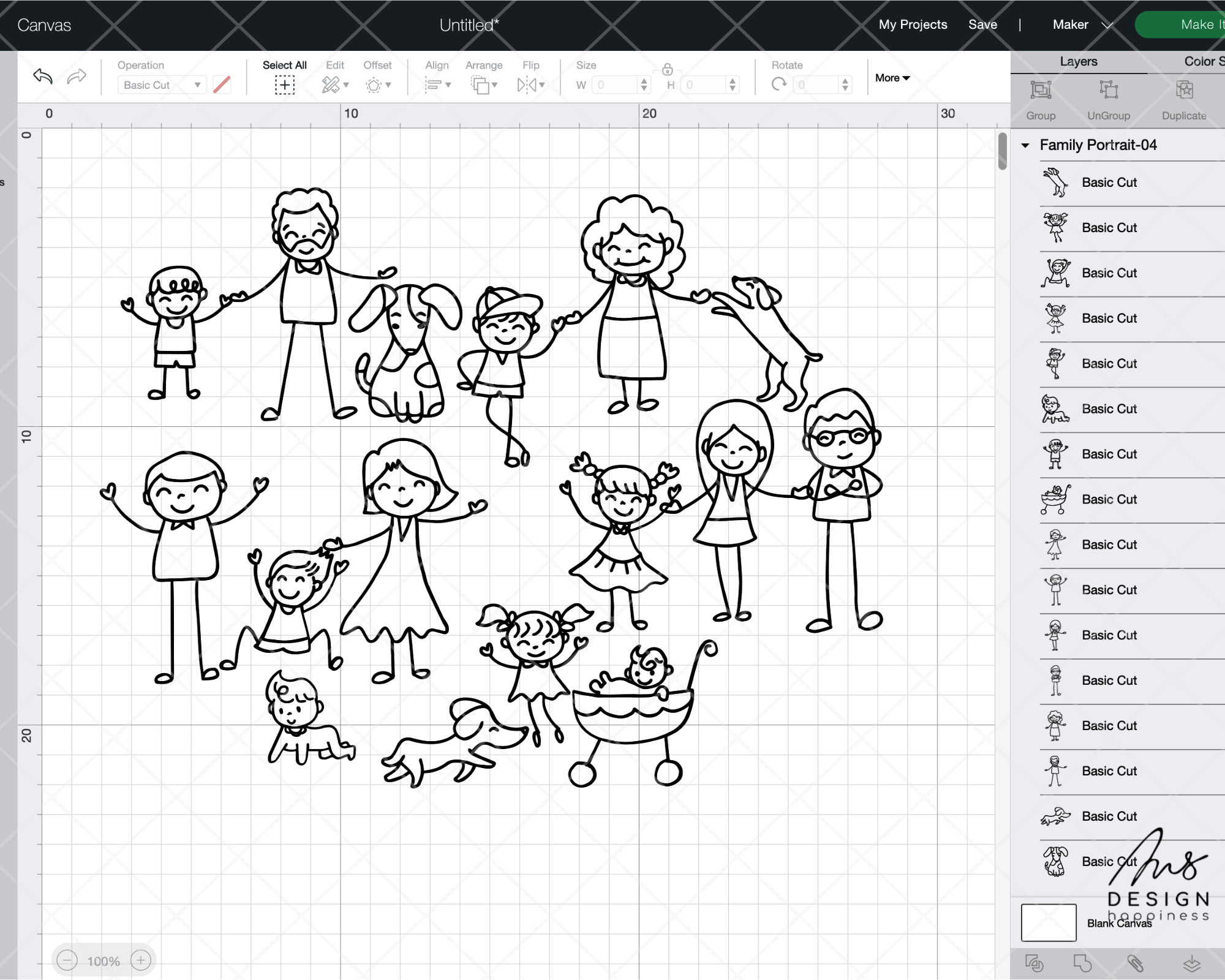Toggle the Flip tool
The height and width of the screenshot is (980, 1225).
pyautogui.click(x=528, y=85)
